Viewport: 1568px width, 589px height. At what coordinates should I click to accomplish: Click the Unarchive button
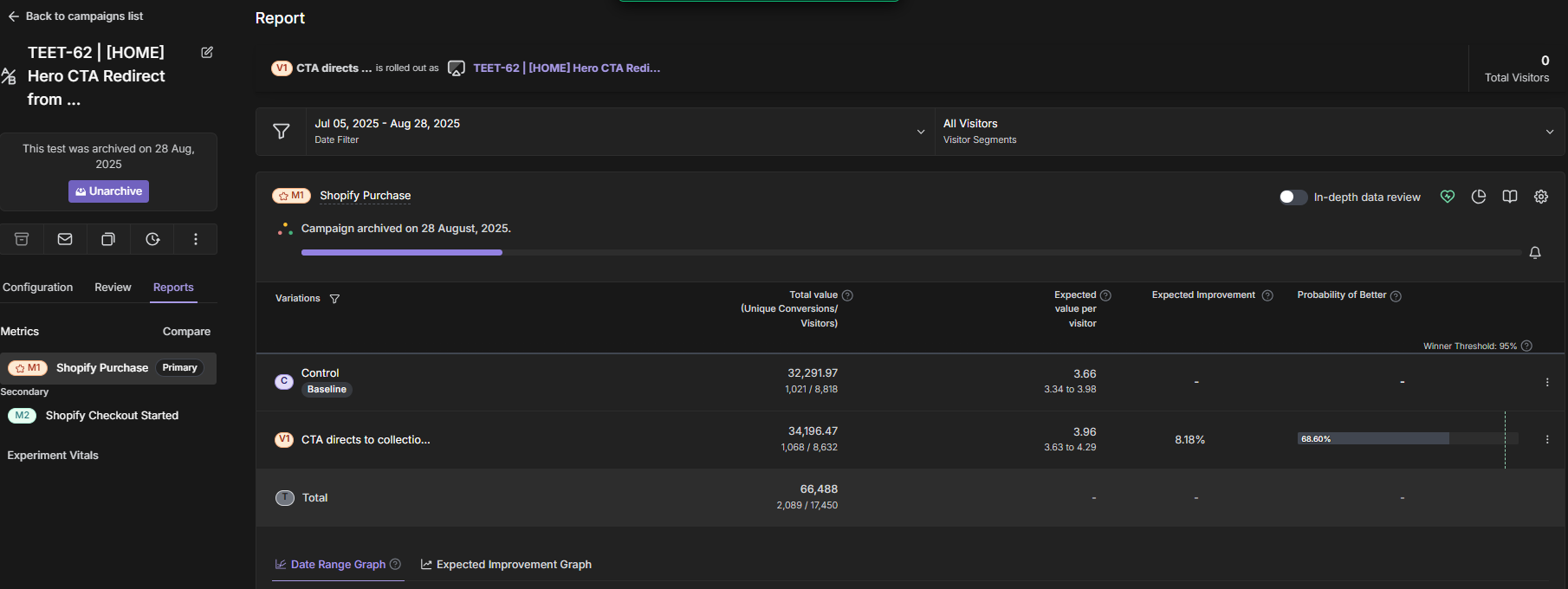pos(108,191)
